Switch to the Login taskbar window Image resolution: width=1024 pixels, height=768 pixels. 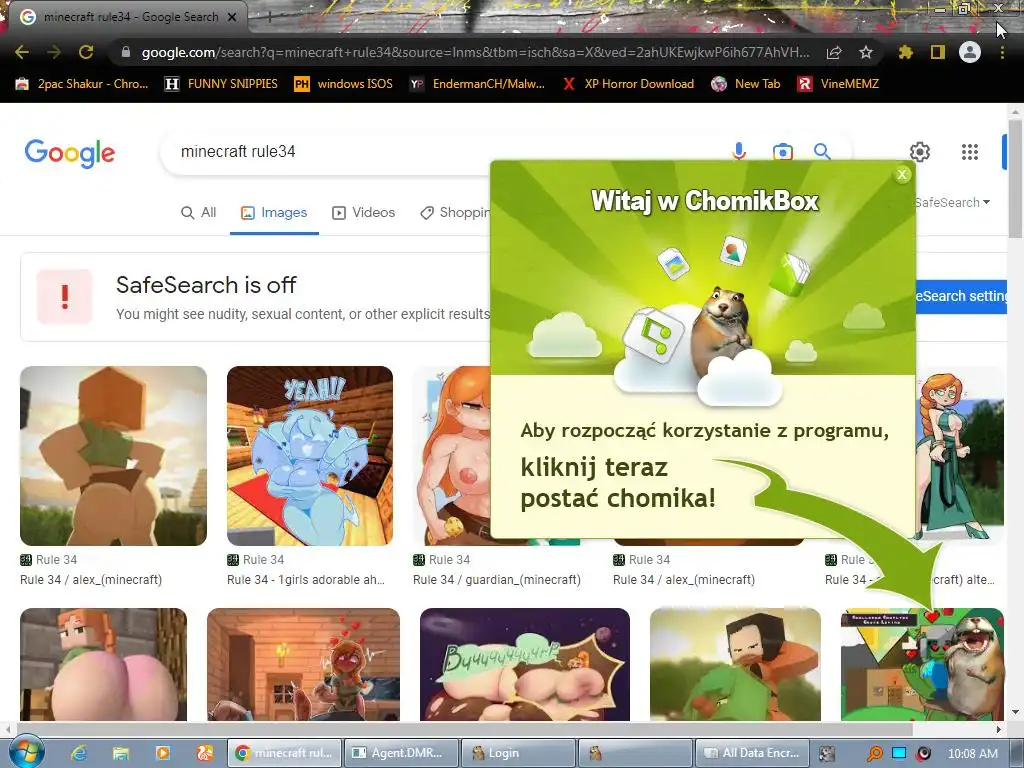coord(517,753)
